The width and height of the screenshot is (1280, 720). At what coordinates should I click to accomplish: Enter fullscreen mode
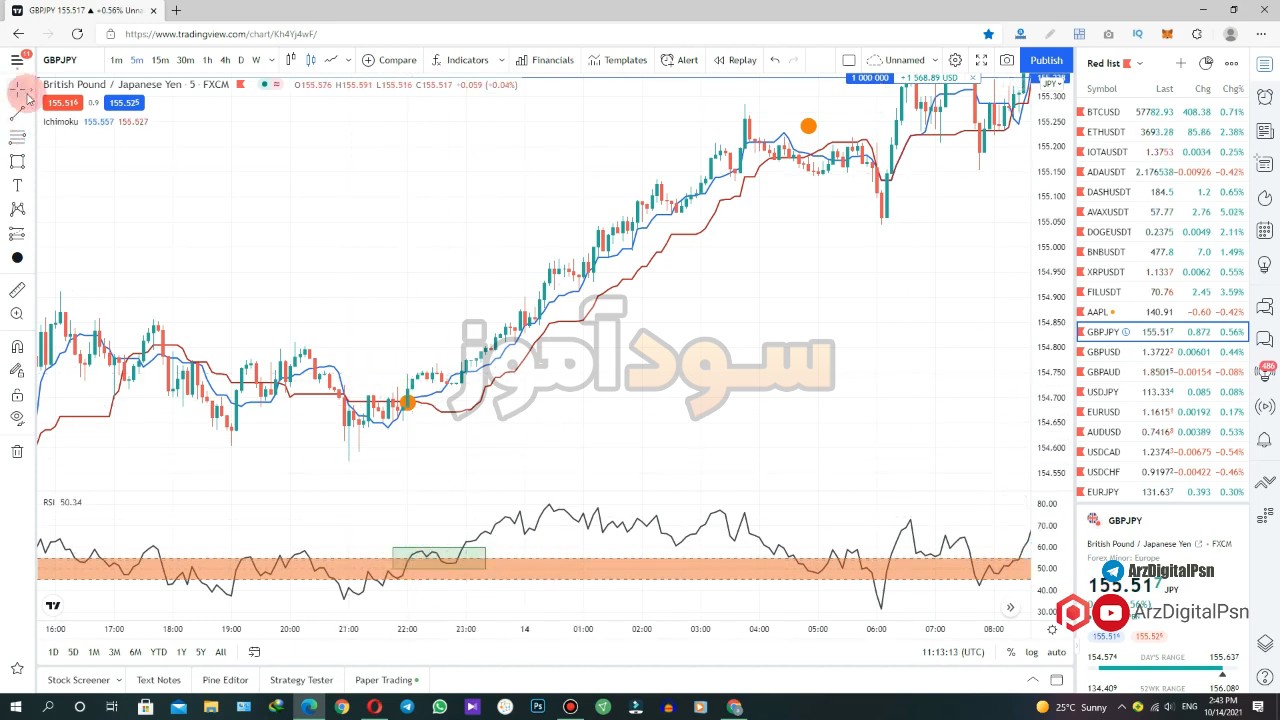coord(981,60)
